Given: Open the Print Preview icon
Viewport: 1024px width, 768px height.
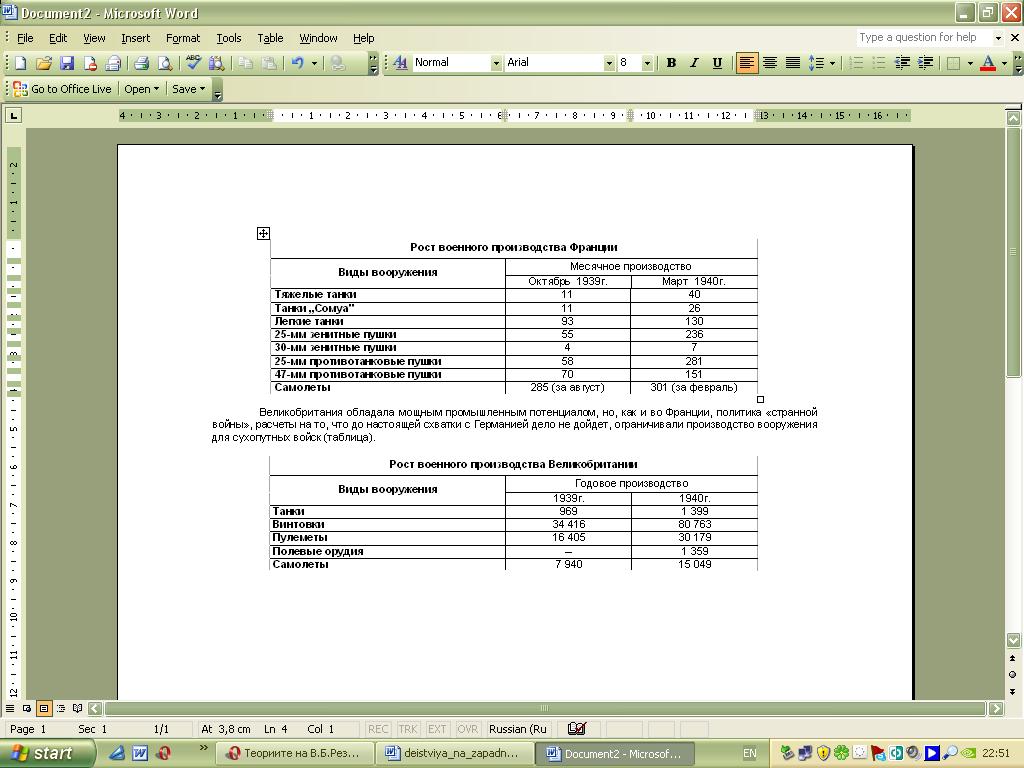Looking at the screenshot, I should pyautogui.click(x=164, y=63).
